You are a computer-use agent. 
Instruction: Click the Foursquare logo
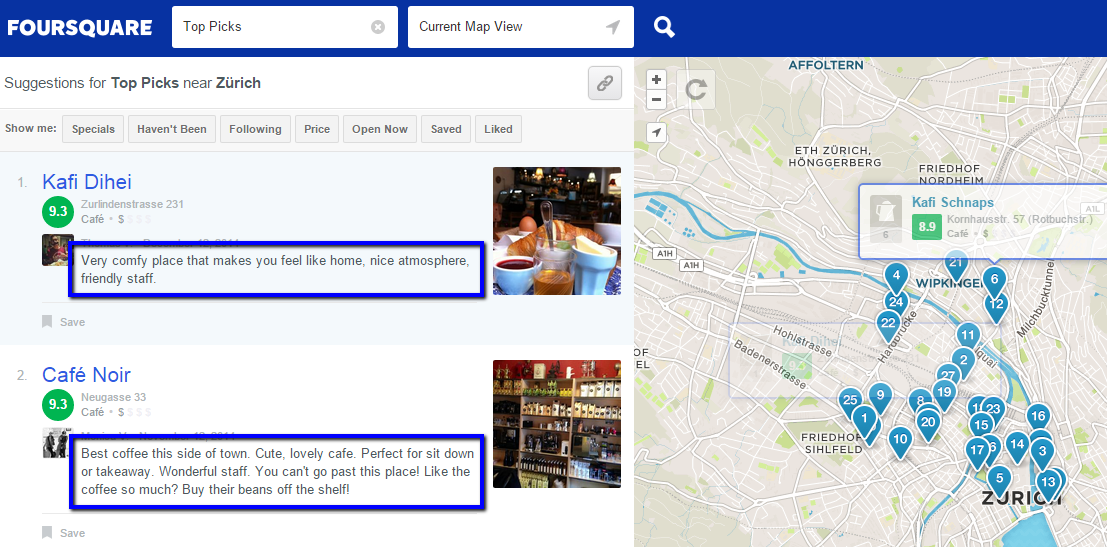pyautogui.click(x=80, y=28)
